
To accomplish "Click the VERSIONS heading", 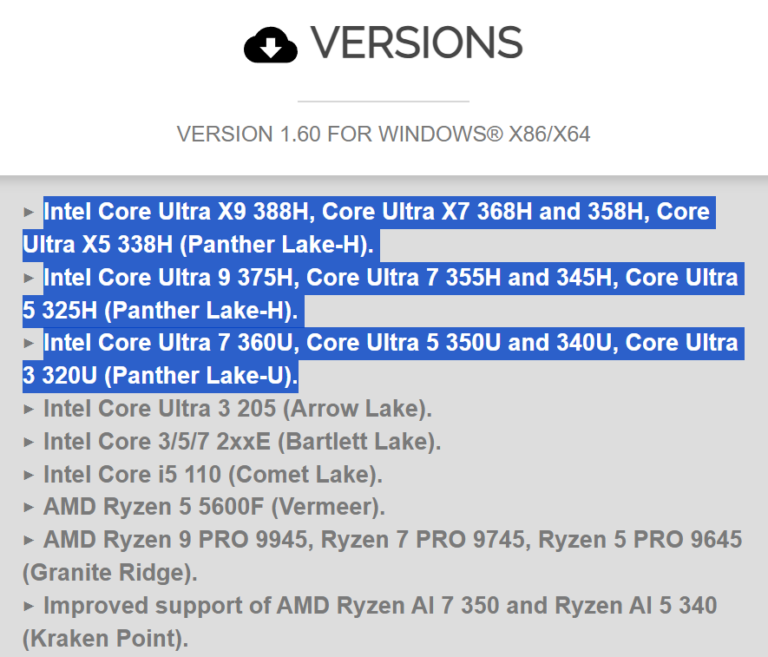I will pos(416,43).
